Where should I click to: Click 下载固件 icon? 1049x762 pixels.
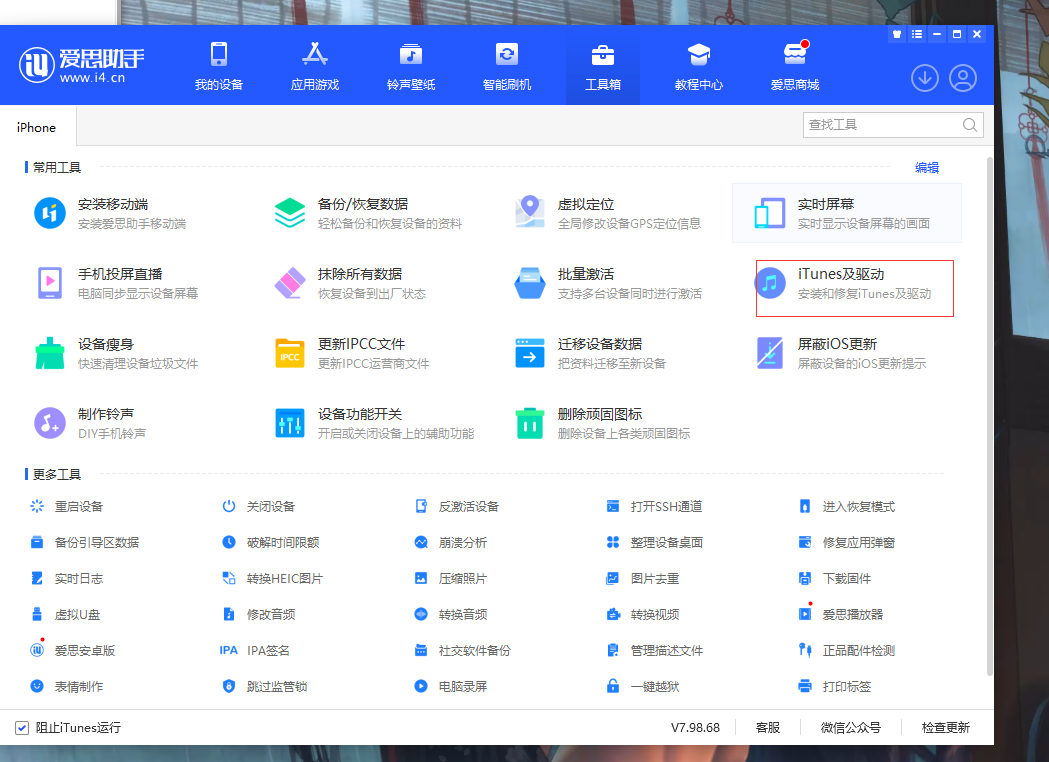[805, 579]
